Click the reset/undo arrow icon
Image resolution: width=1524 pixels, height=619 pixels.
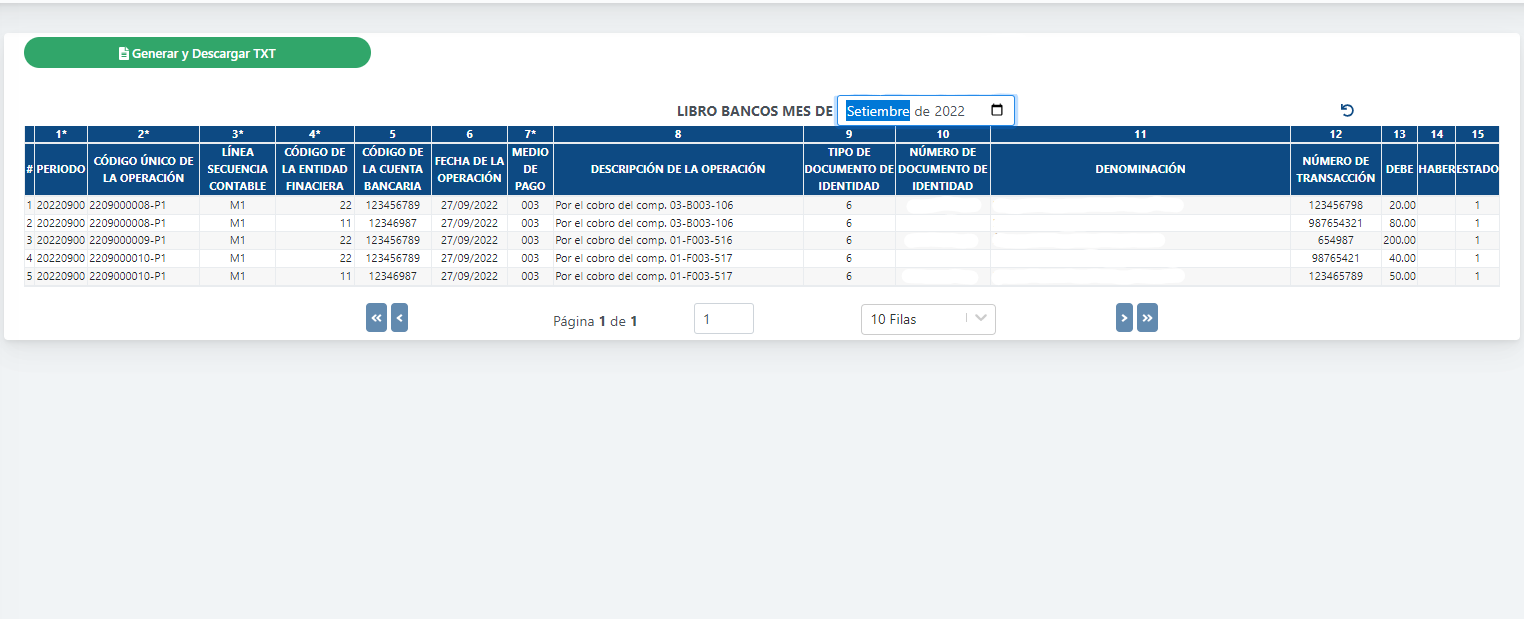pos(1346,111)
